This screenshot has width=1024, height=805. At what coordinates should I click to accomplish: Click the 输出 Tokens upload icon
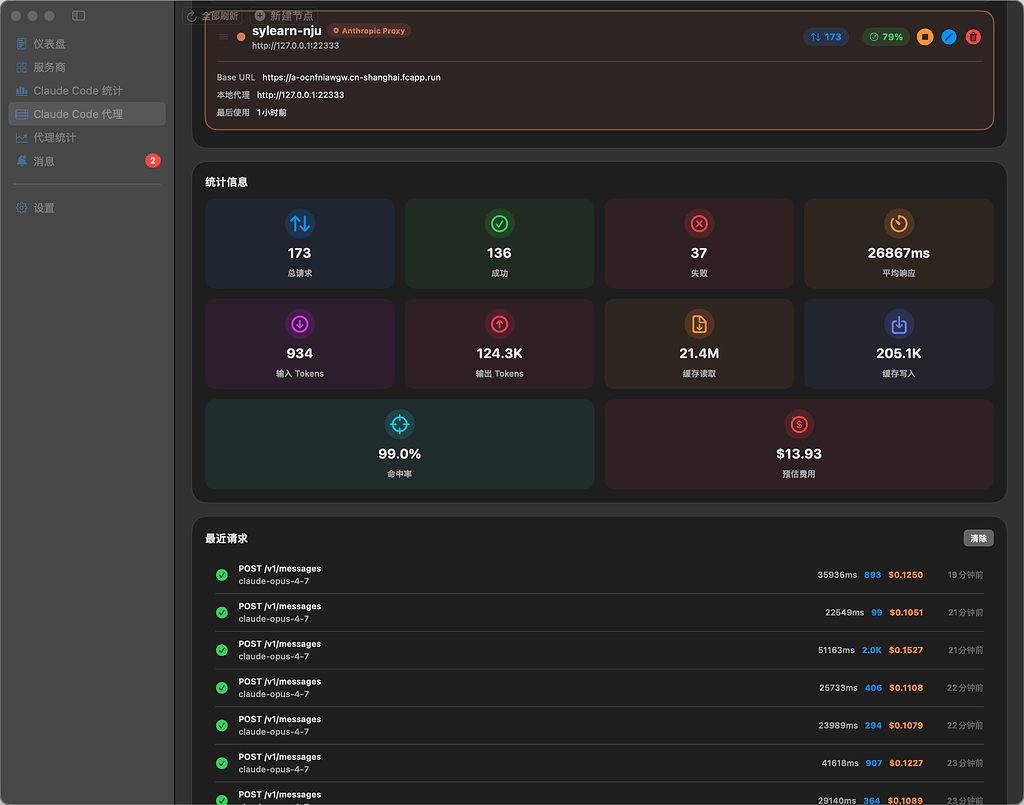500,324
